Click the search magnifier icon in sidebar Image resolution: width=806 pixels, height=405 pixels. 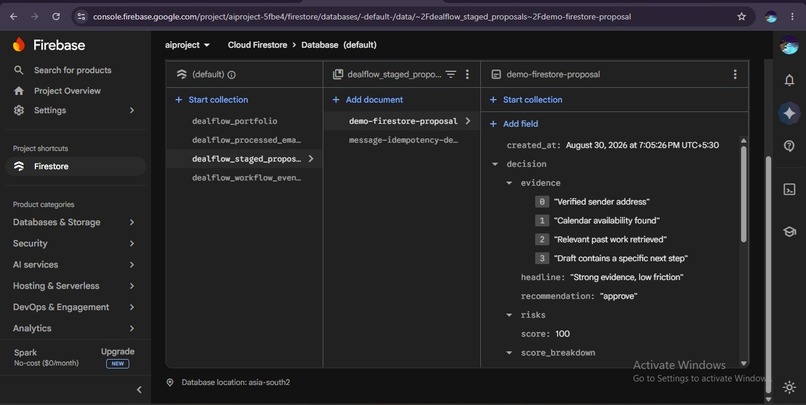(19, 70)
